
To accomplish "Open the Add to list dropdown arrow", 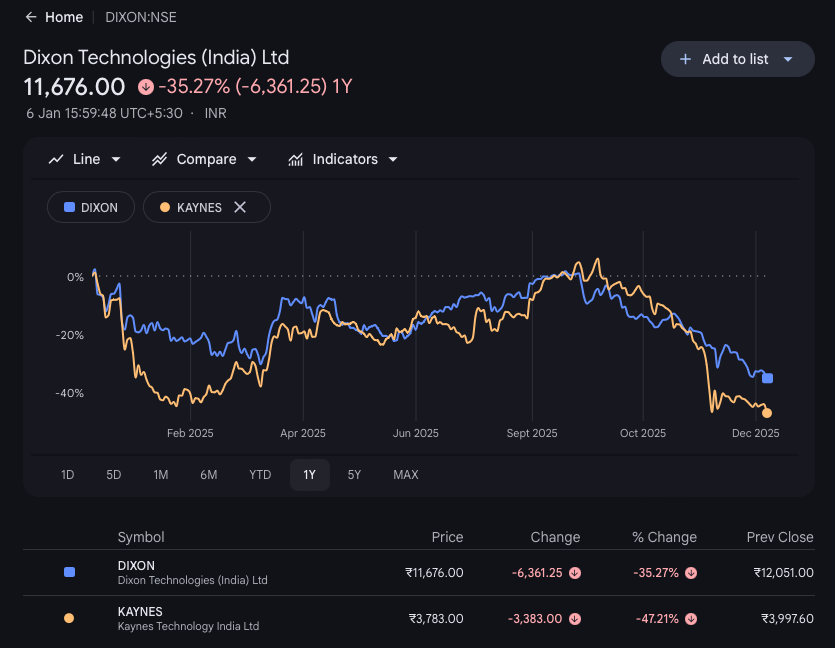I will (x=788, y=59).
